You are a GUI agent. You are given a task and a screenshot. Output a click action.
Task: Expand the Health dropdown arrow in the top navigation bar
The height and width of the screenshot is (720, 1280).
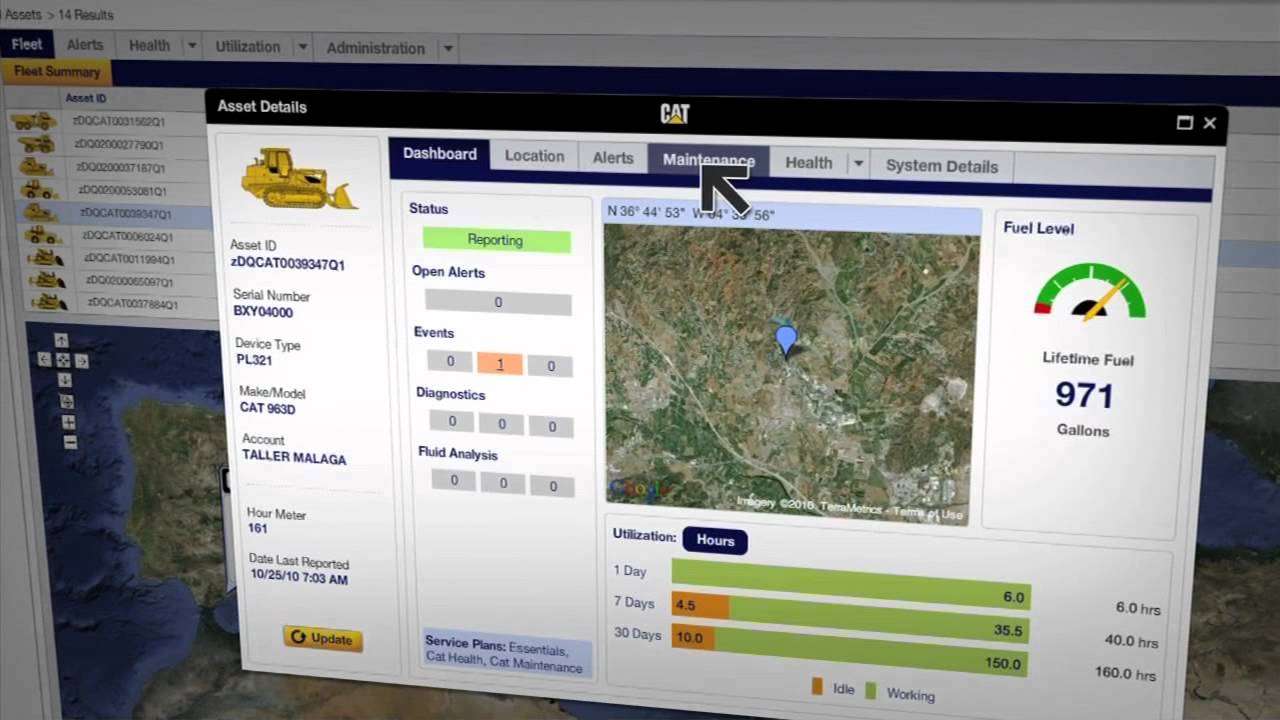pyautogui.click(x=191, y=46)
